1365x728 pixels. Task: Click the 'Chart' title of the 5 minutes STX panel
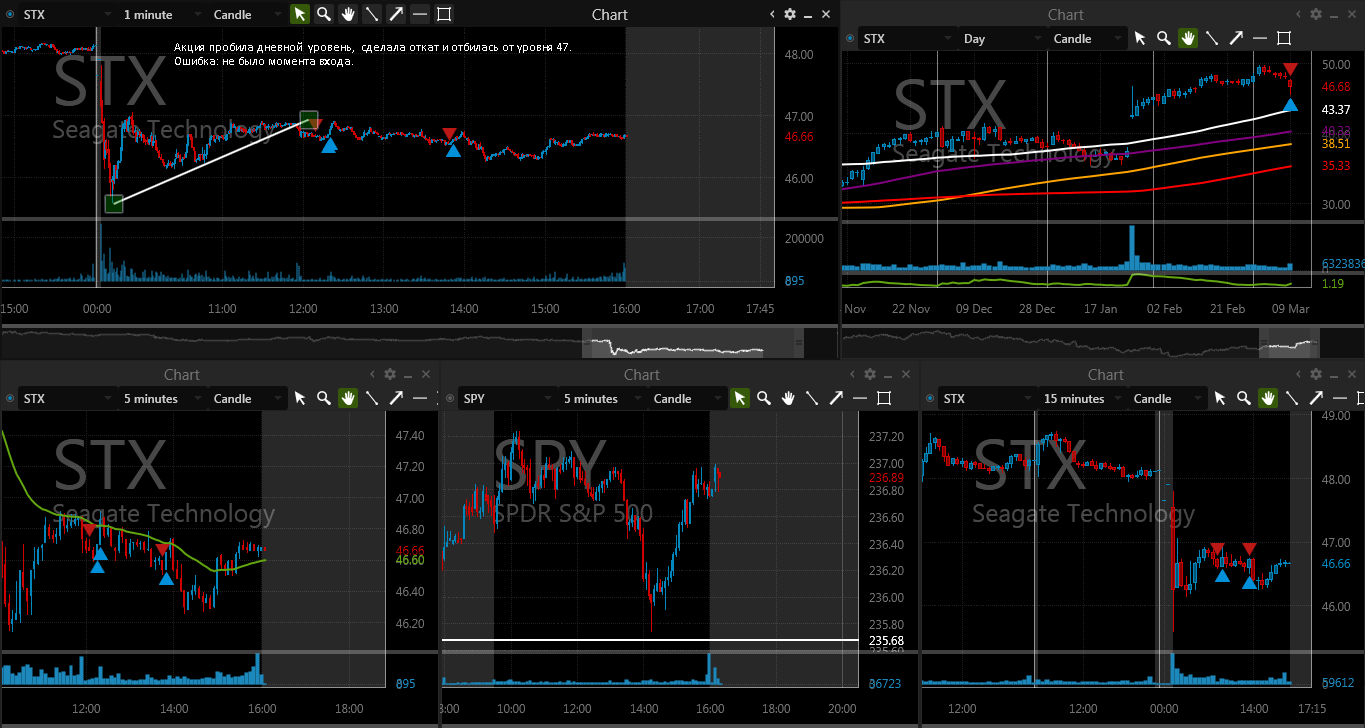[x=182, y=374]
